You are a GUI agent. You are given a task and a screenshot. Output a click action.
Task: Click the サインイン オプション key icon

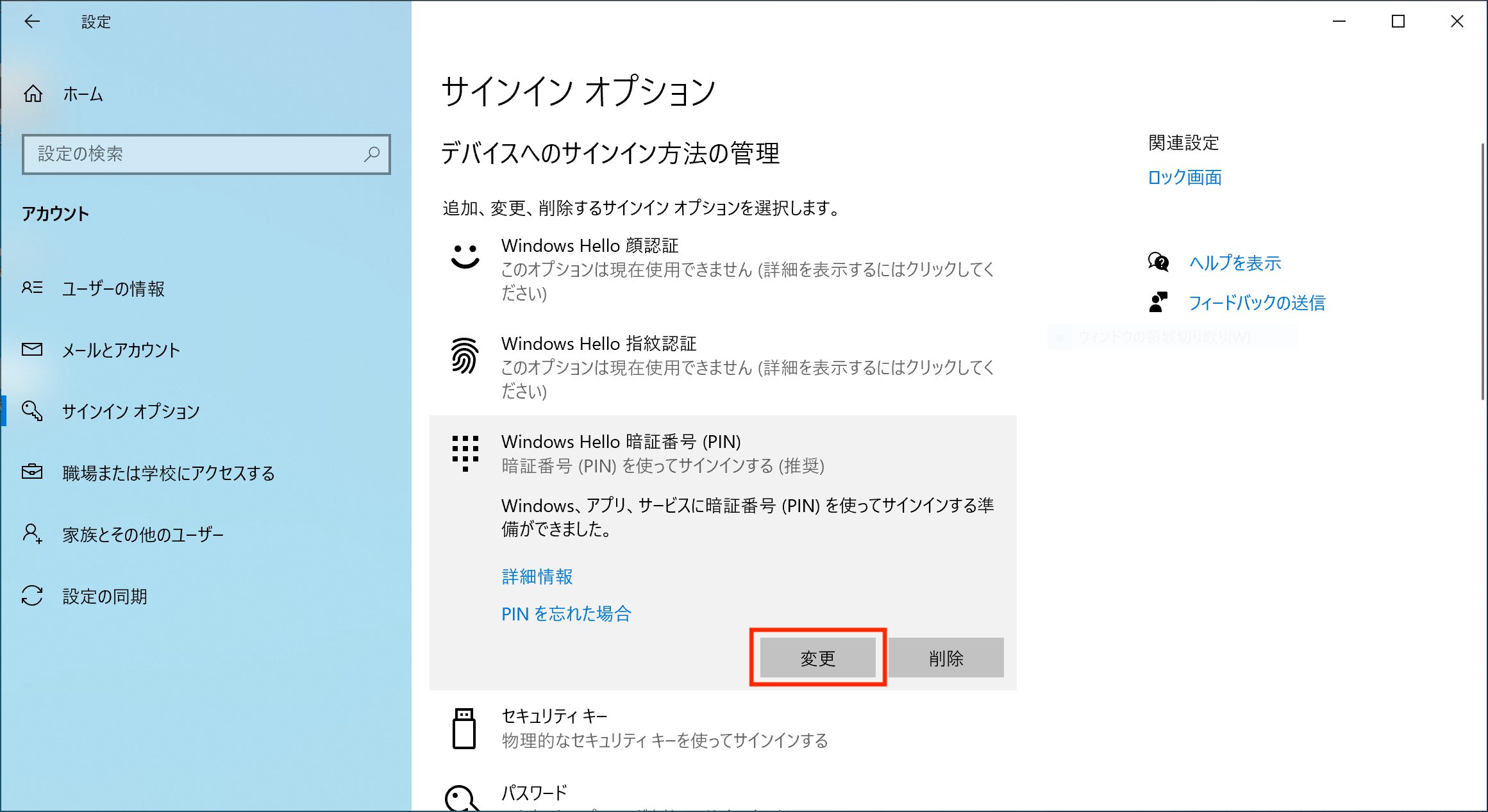coord(32,411)
